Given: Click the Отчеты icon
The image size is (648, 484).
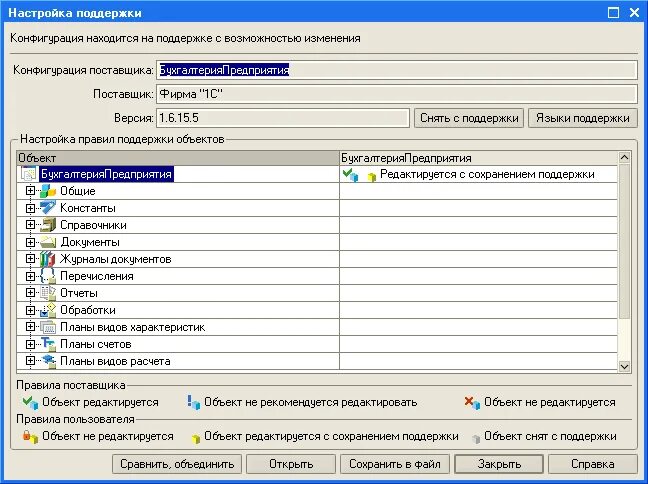Looking at the screenshot, I should point(48,293).
